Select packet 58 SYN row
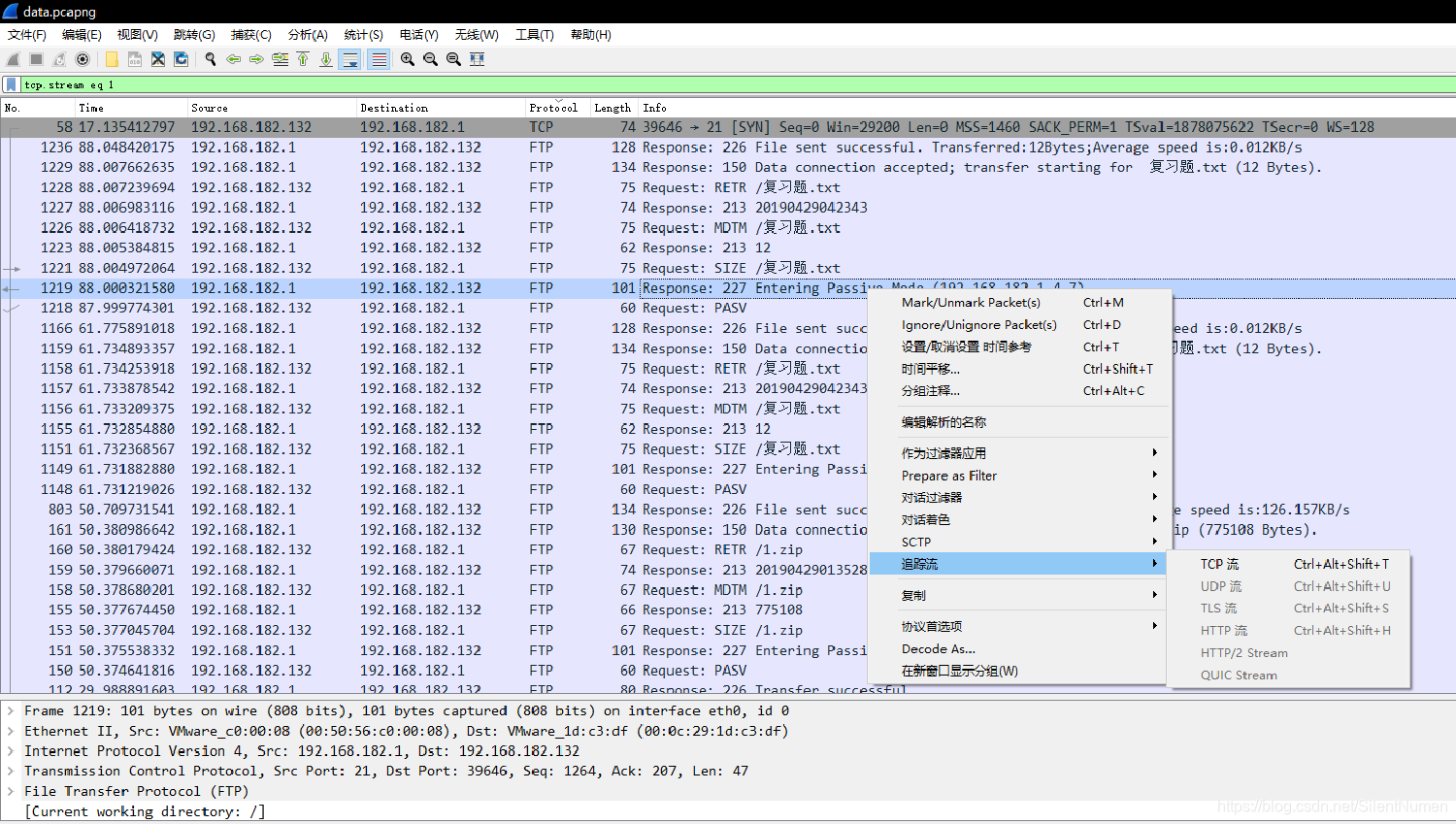Image resolution: width=1456 pixels, height=824 pixels. coord(728,127)
